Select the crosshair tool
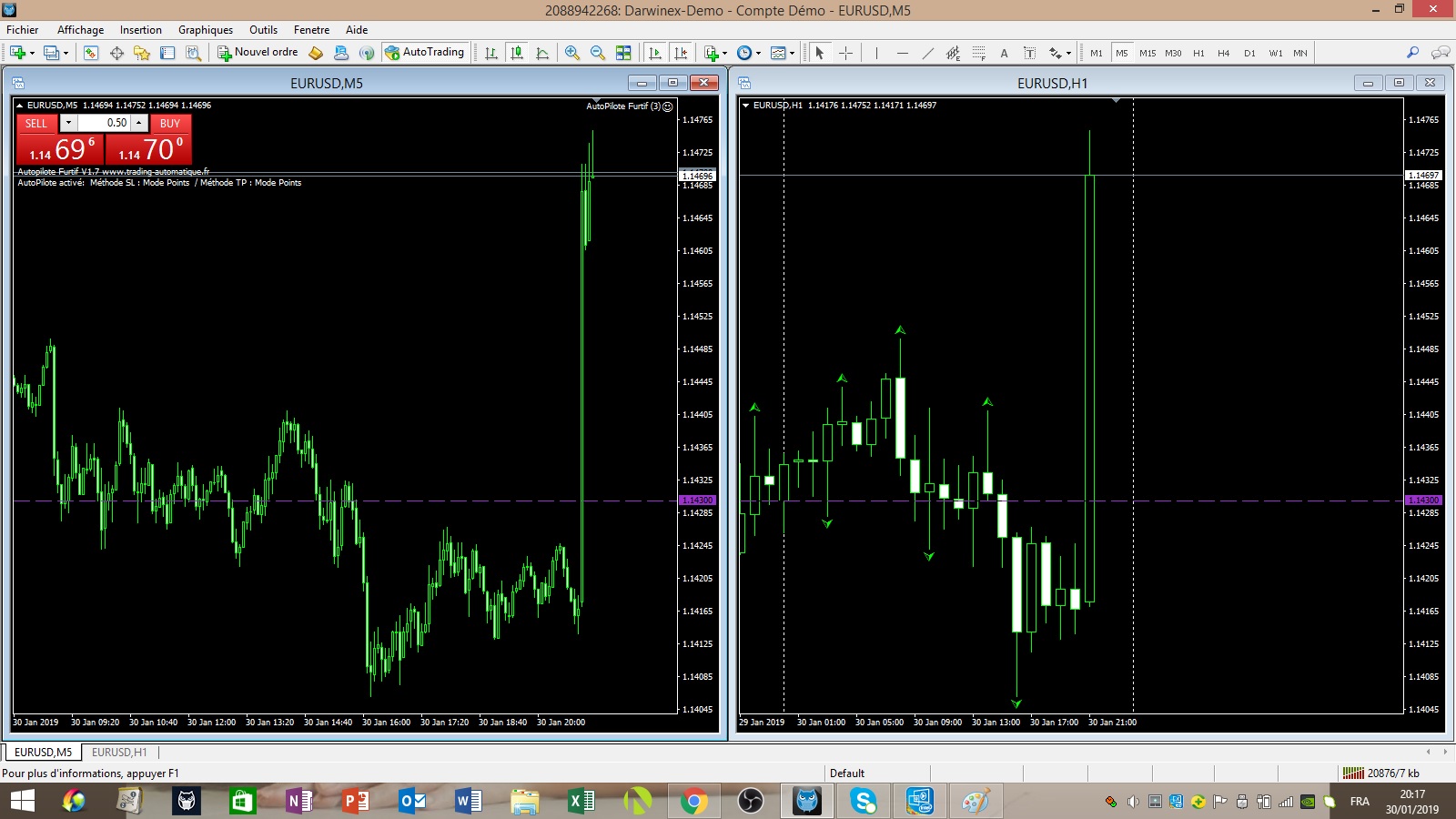 coord(845,53)
